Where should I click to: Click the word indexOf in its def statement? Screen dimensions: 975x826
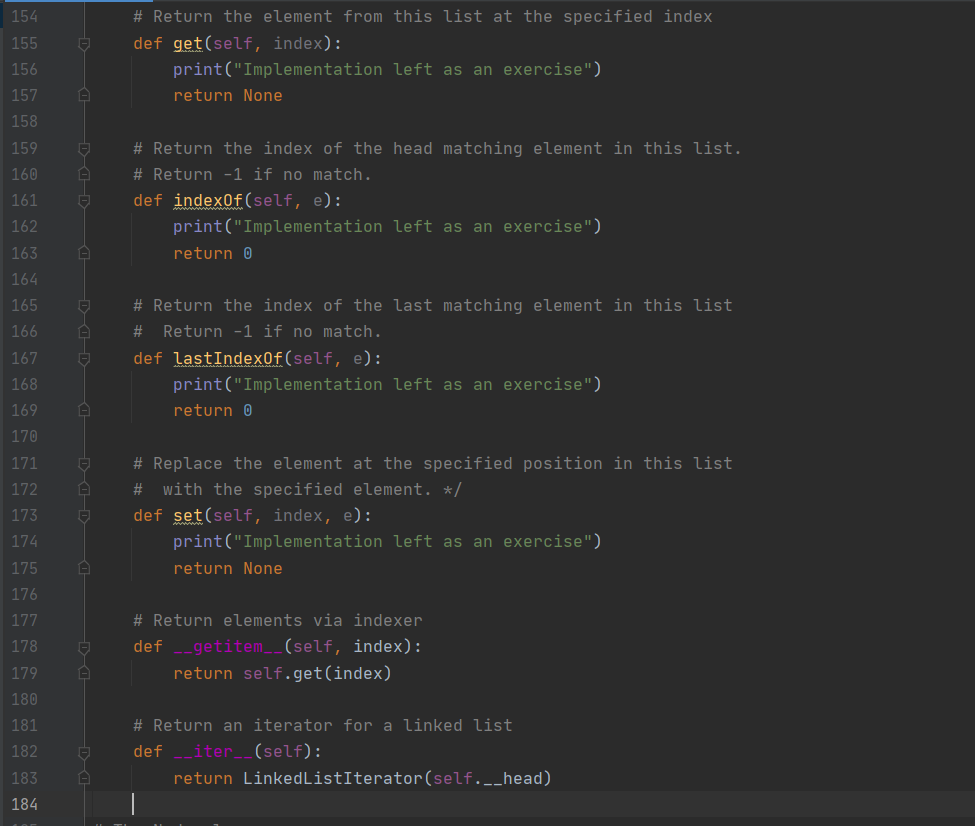[208, 200]
